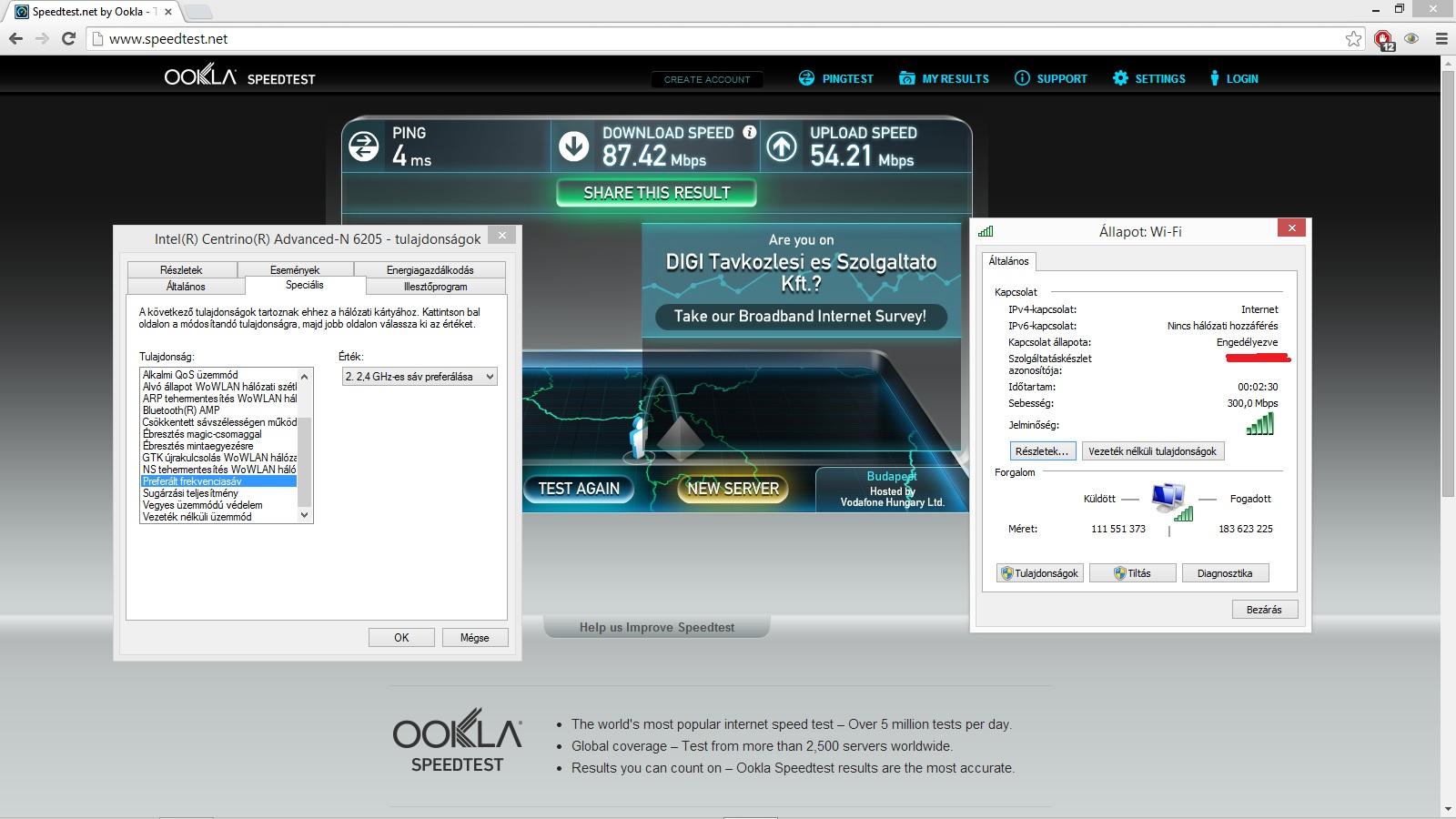
Task: Click the Tiltás disable button
Action: 1132,573
